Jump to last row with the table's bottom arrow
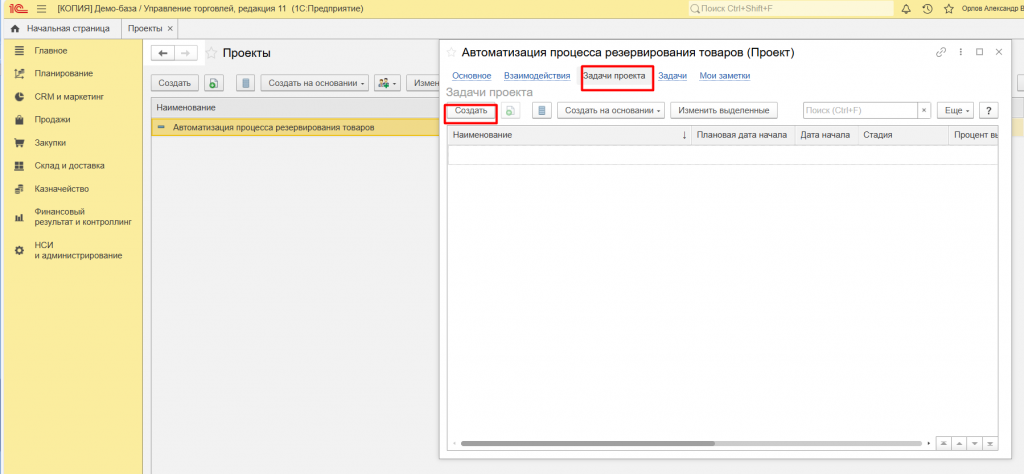Viewport: 1024px width, 474px height. click(x=990, y=443)
